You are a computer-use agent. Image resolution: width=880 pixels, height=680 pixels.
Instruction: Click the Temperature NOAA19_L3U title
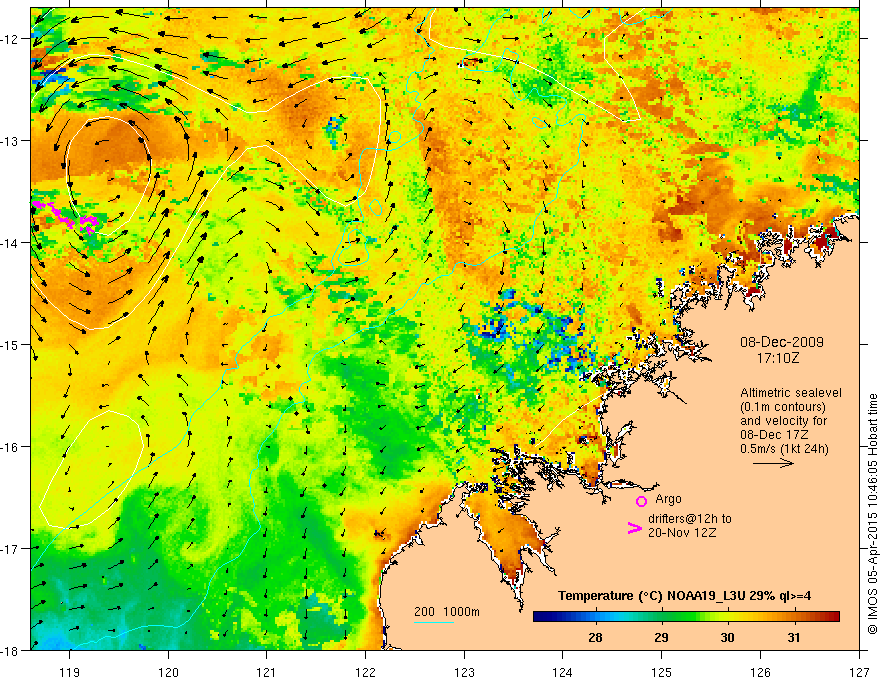[x=684, y=596]
